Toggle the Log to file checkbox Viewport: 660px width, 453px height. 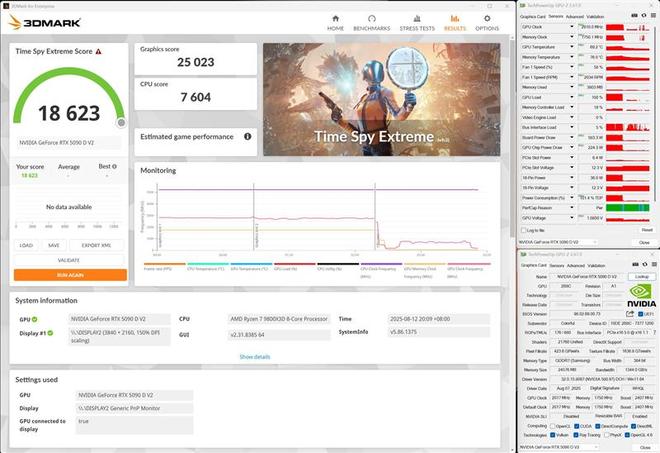[x=523, y=230]
